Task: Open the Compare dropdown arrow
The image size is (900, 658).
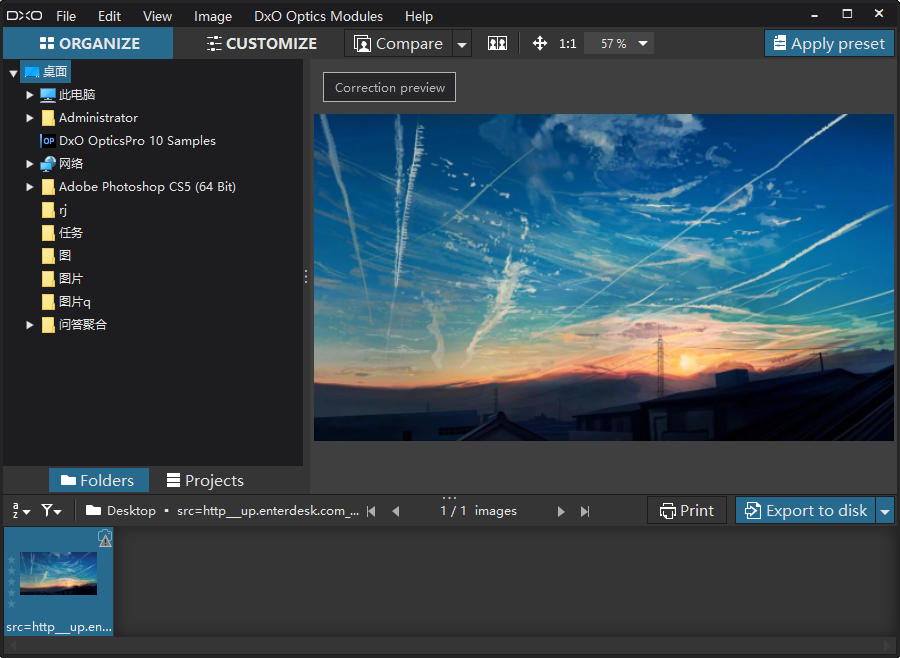Action: pos(462,44)
